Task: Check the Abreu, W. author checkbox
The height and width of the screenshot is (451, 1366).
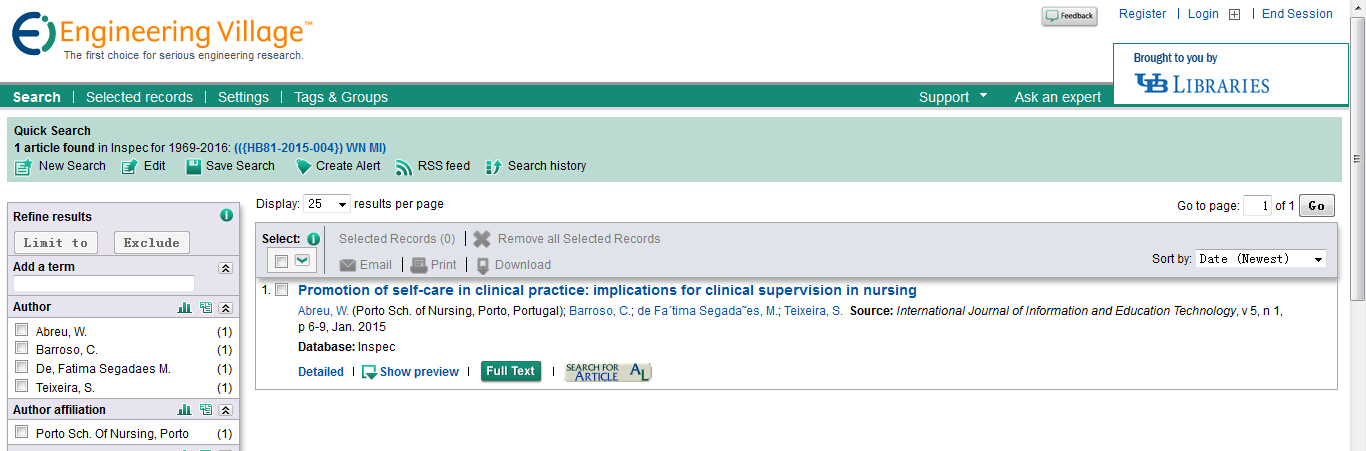Action: pos(22,330)
